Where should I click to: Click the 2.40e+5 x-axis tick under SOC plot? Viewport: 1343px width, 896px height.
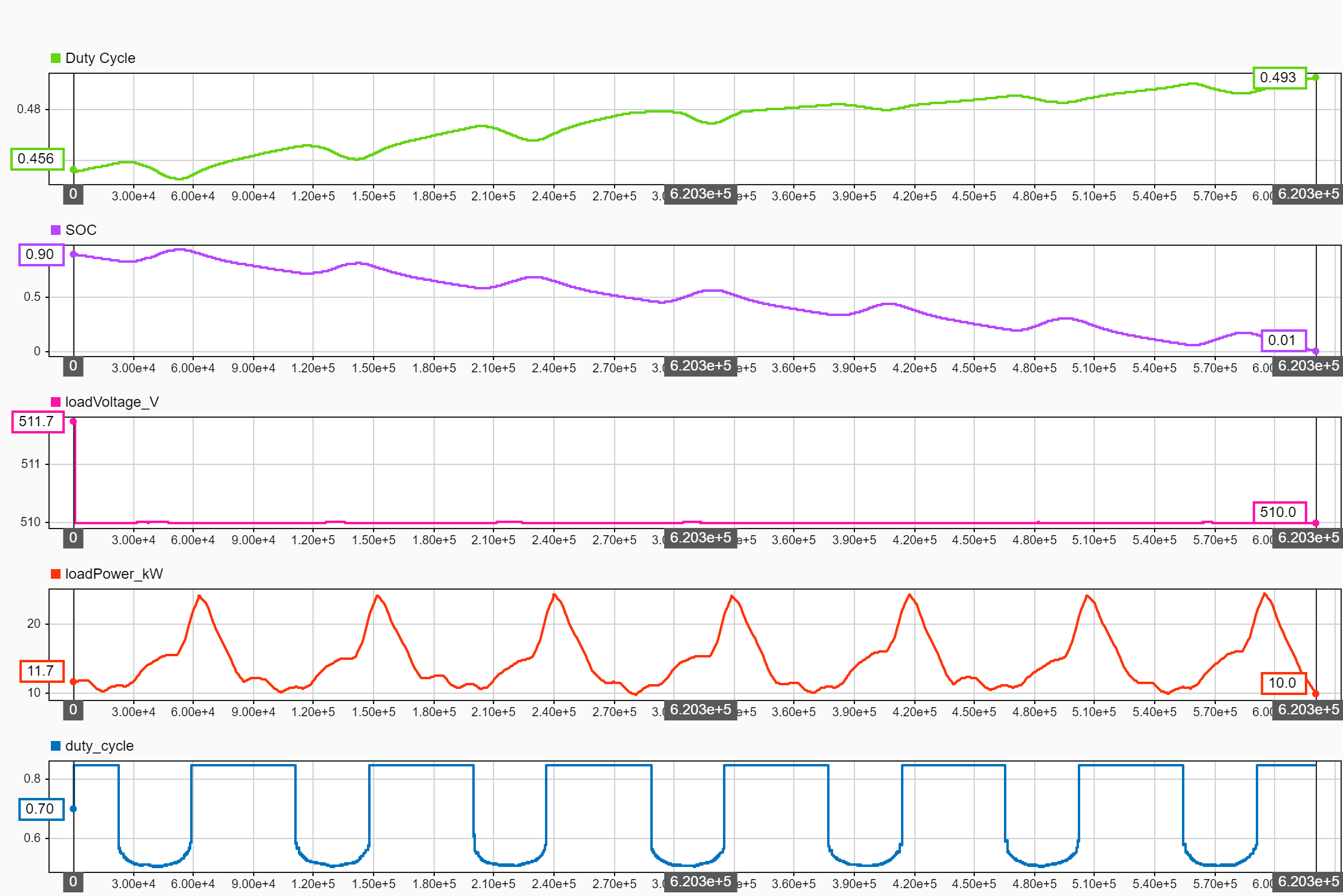click(554, 368)
